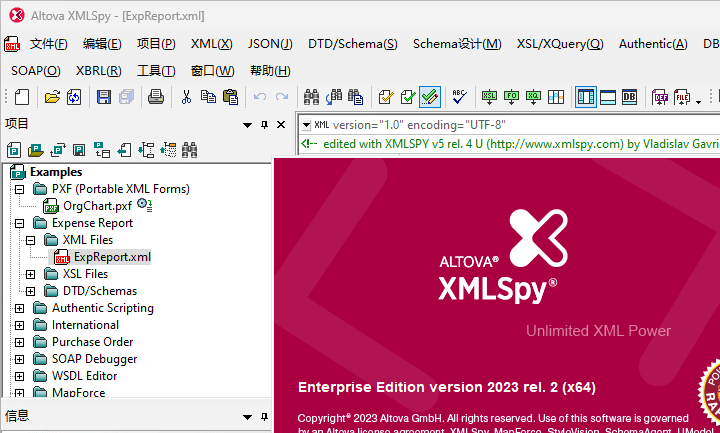
Task: Run XSL transformation icon
Action: (489, 97)
